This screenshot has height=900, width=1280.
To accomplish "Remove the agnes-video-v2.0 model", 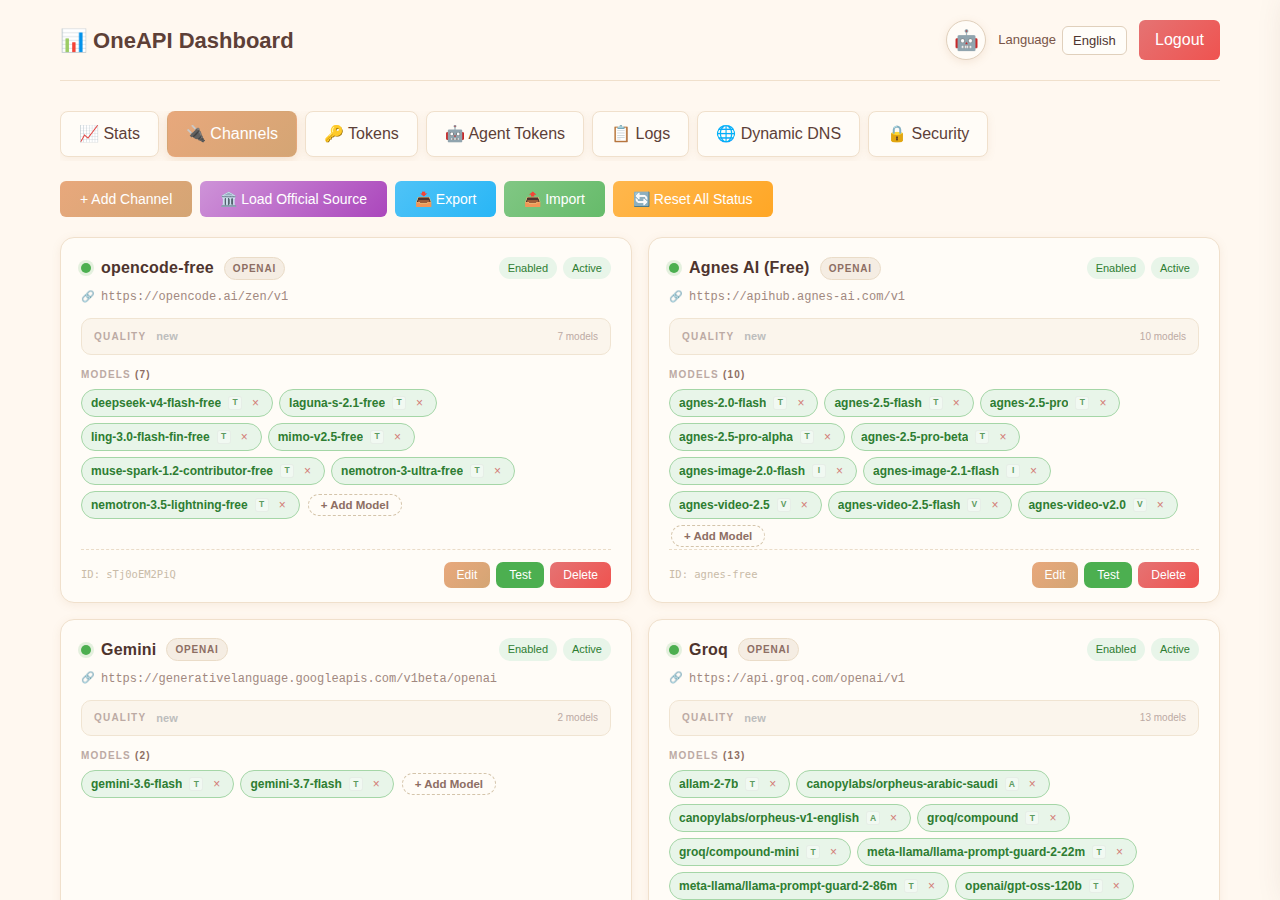I will pyautogui.click(x=1160, y=505).
